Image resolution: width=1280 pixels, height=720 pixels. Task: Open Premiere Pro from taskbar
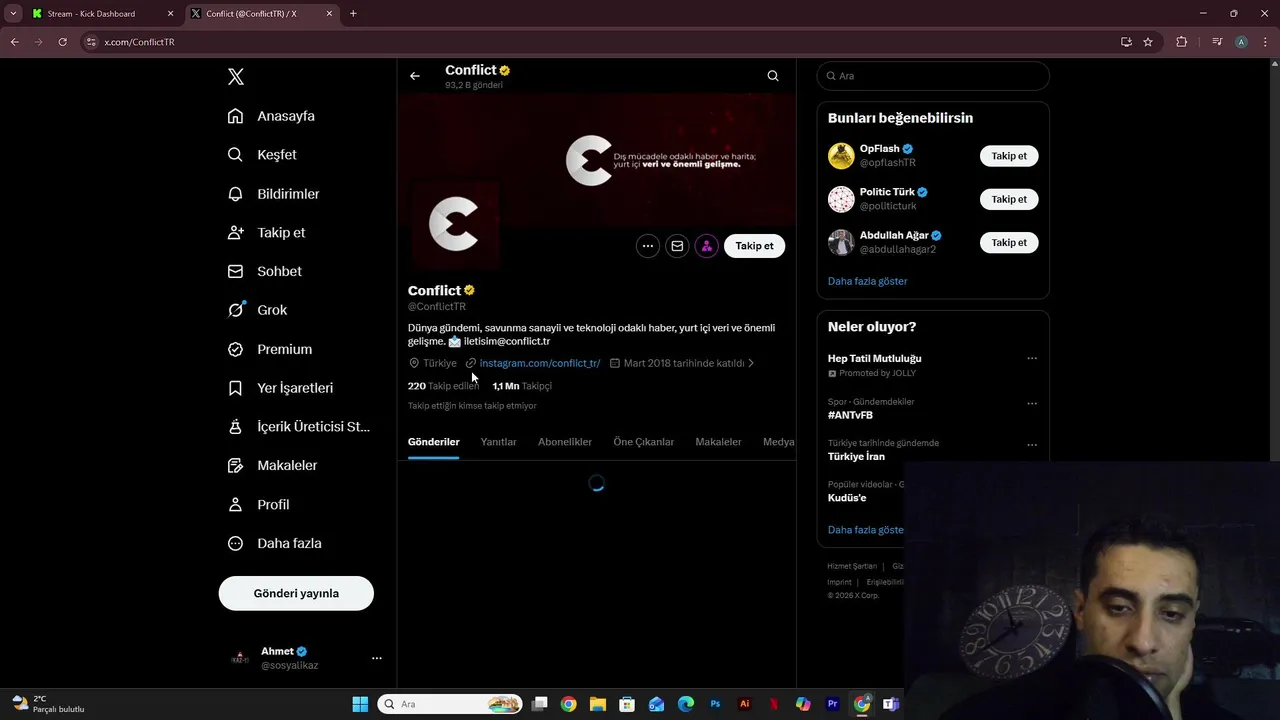tap(832, 704)
